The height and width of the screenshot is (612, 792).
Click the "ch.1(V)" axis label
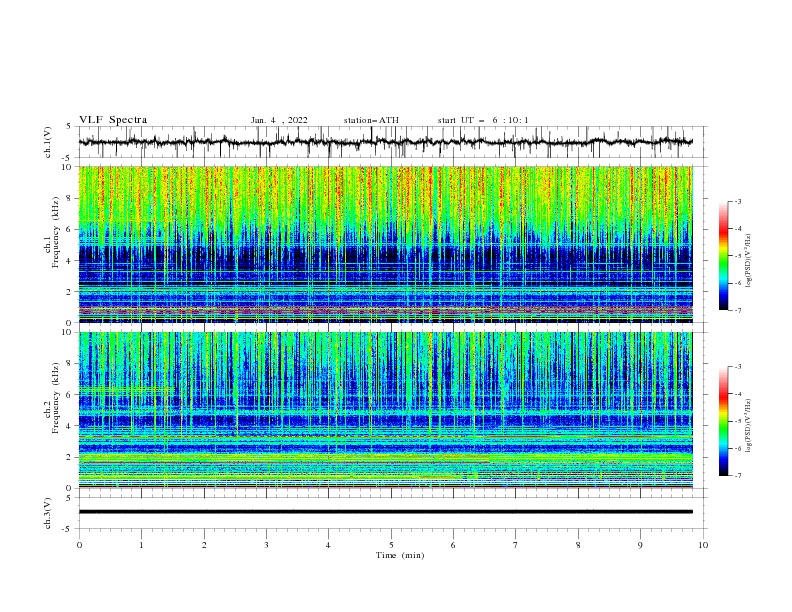(x=48, y=142)
